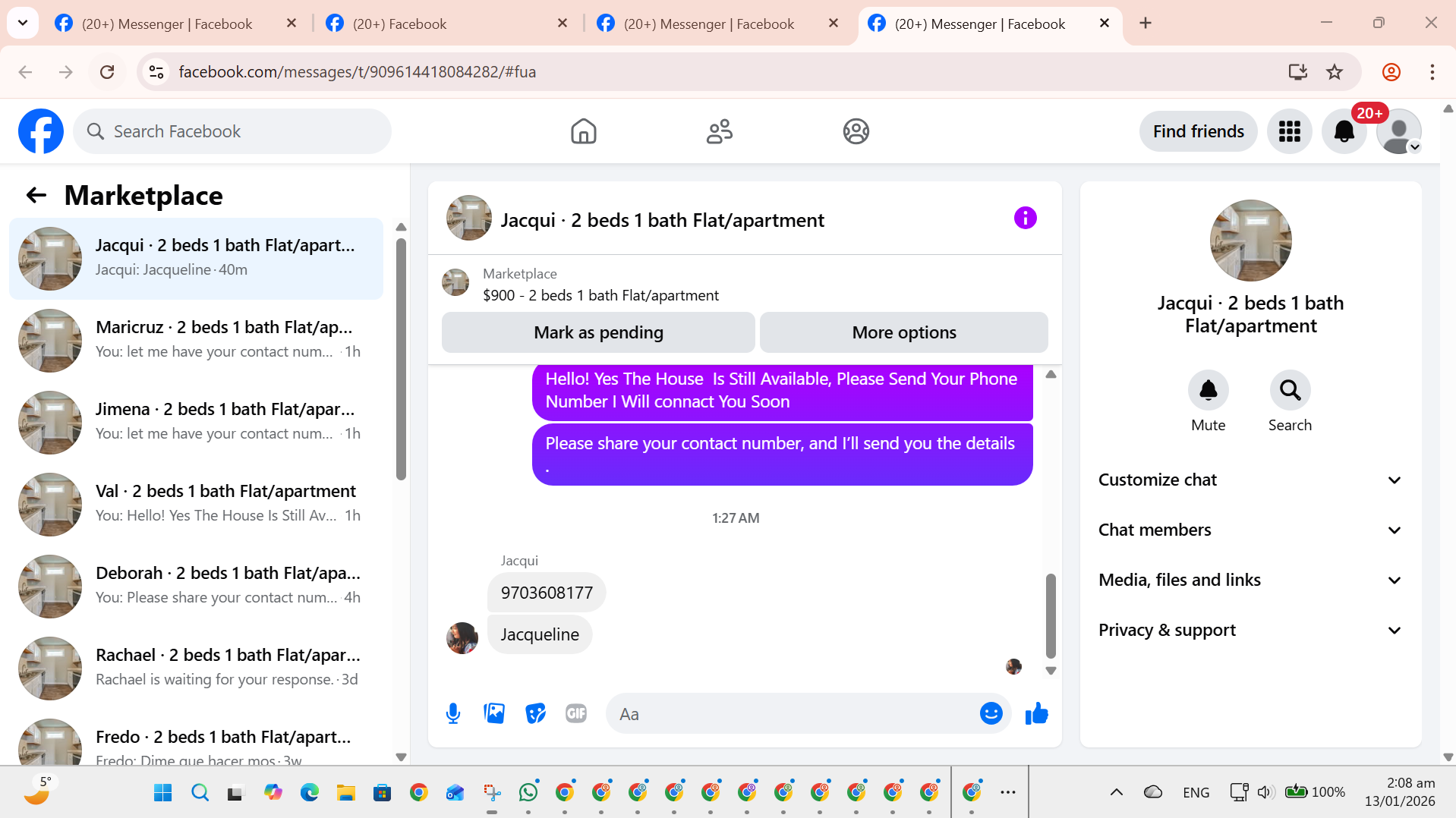The height and width of the screenshot is (818, 1456).
Task: Open the Groups icon in top navigation
Action: [x=856, y=131]
